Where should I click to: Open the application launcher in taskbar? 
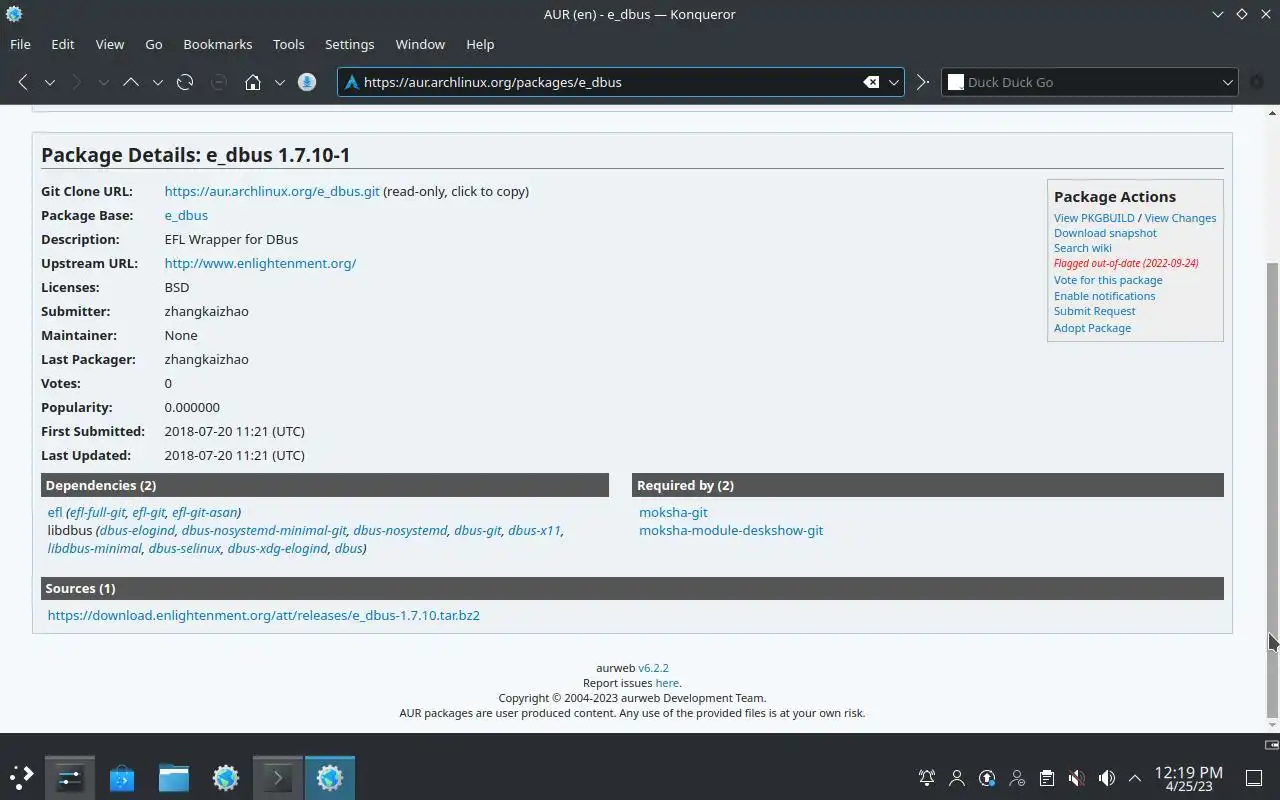pos(21,777)
